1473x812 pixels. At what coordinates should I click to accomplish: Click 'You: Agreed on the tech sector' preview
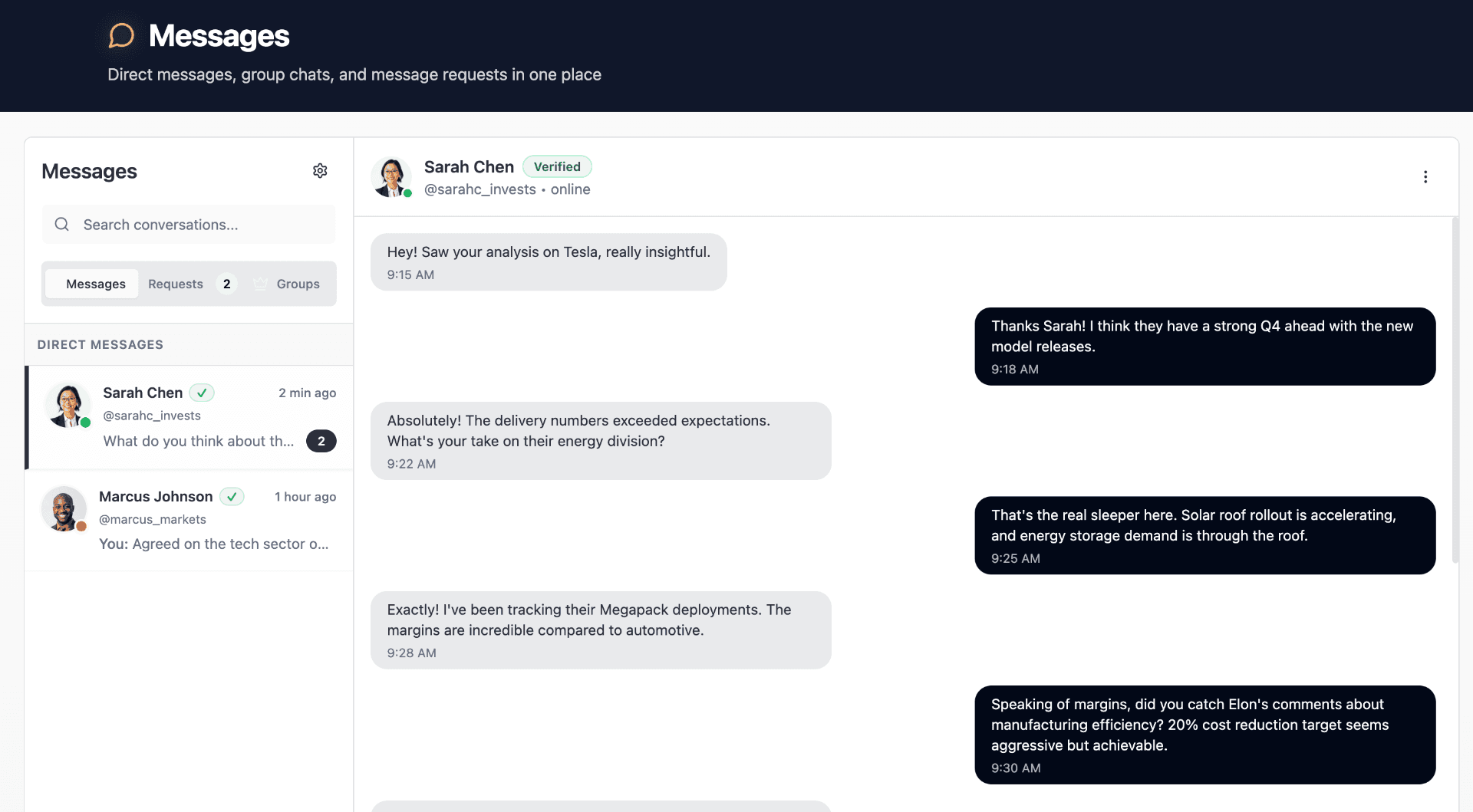(x=213, y=544)
